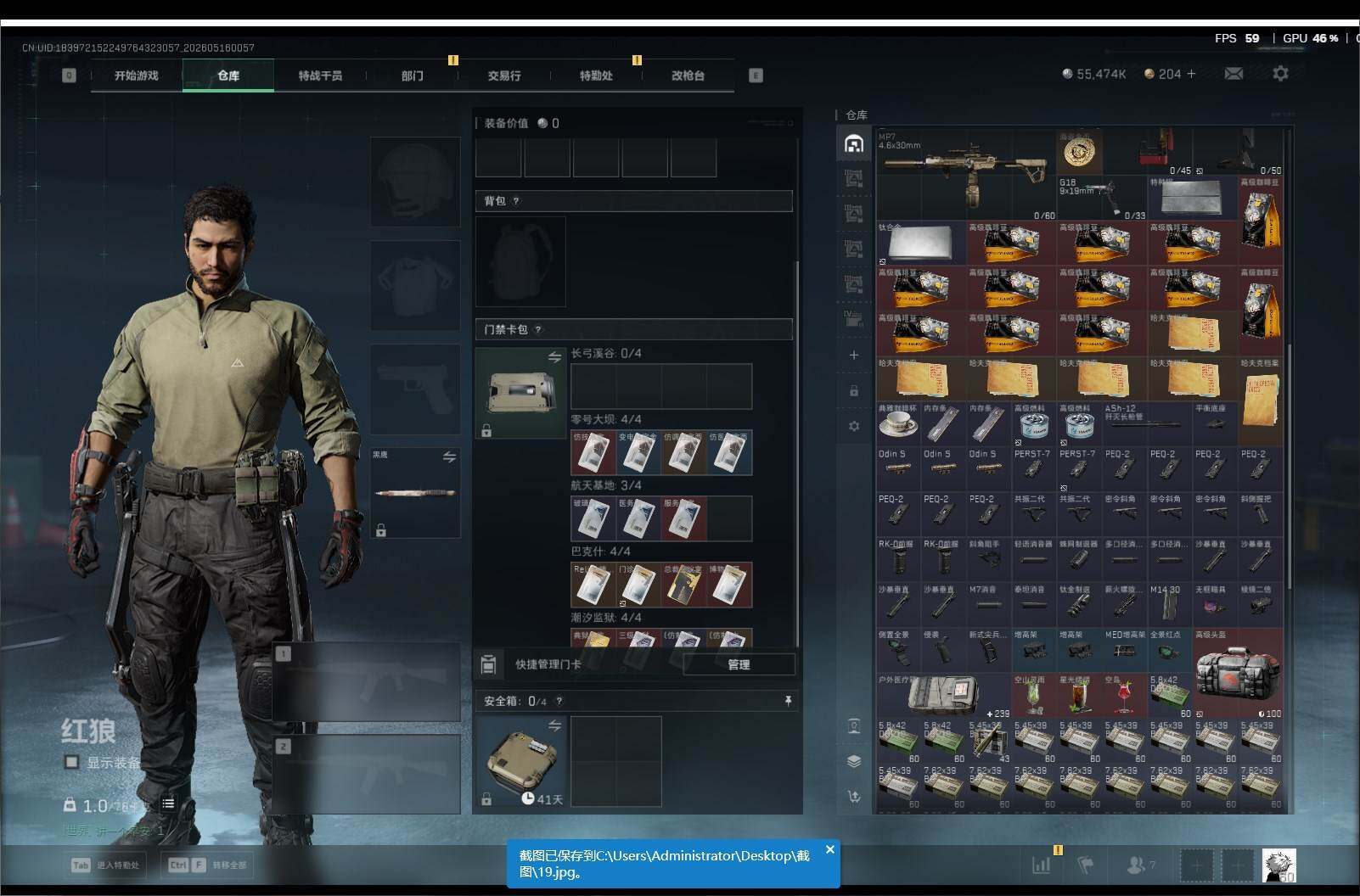Select the empty pistol slot
Image resolution: width=1360 pixels, height=896 pixels.
point(416,389)
